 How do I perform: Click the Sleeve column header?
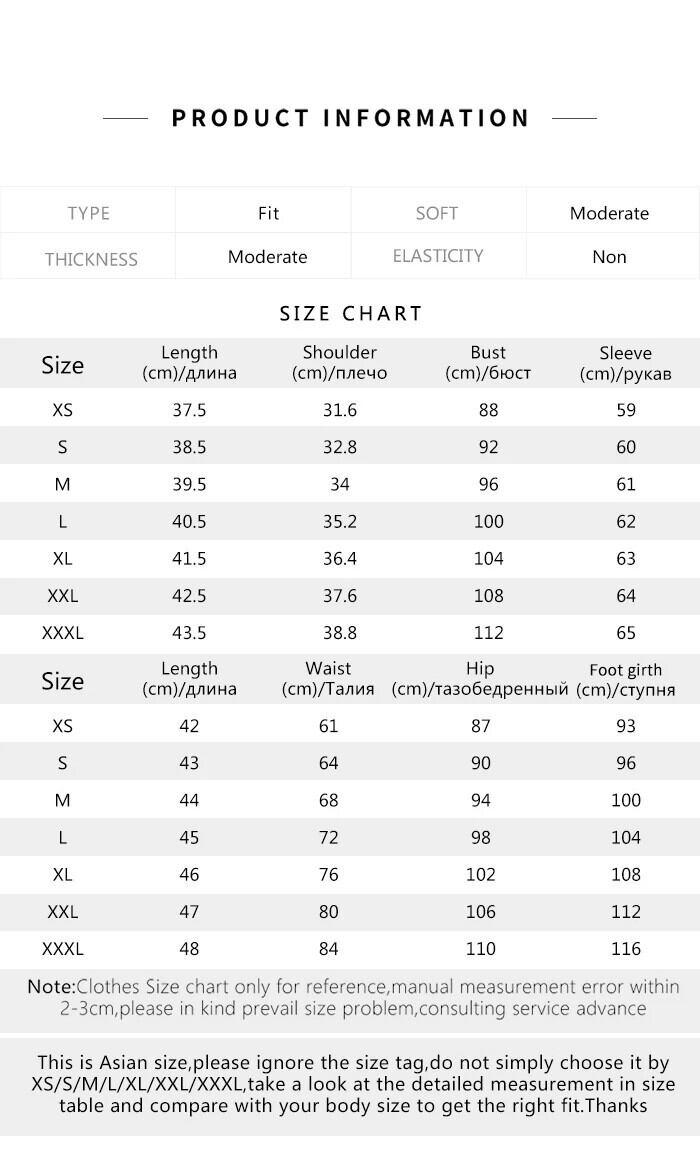tap(625, 363)
